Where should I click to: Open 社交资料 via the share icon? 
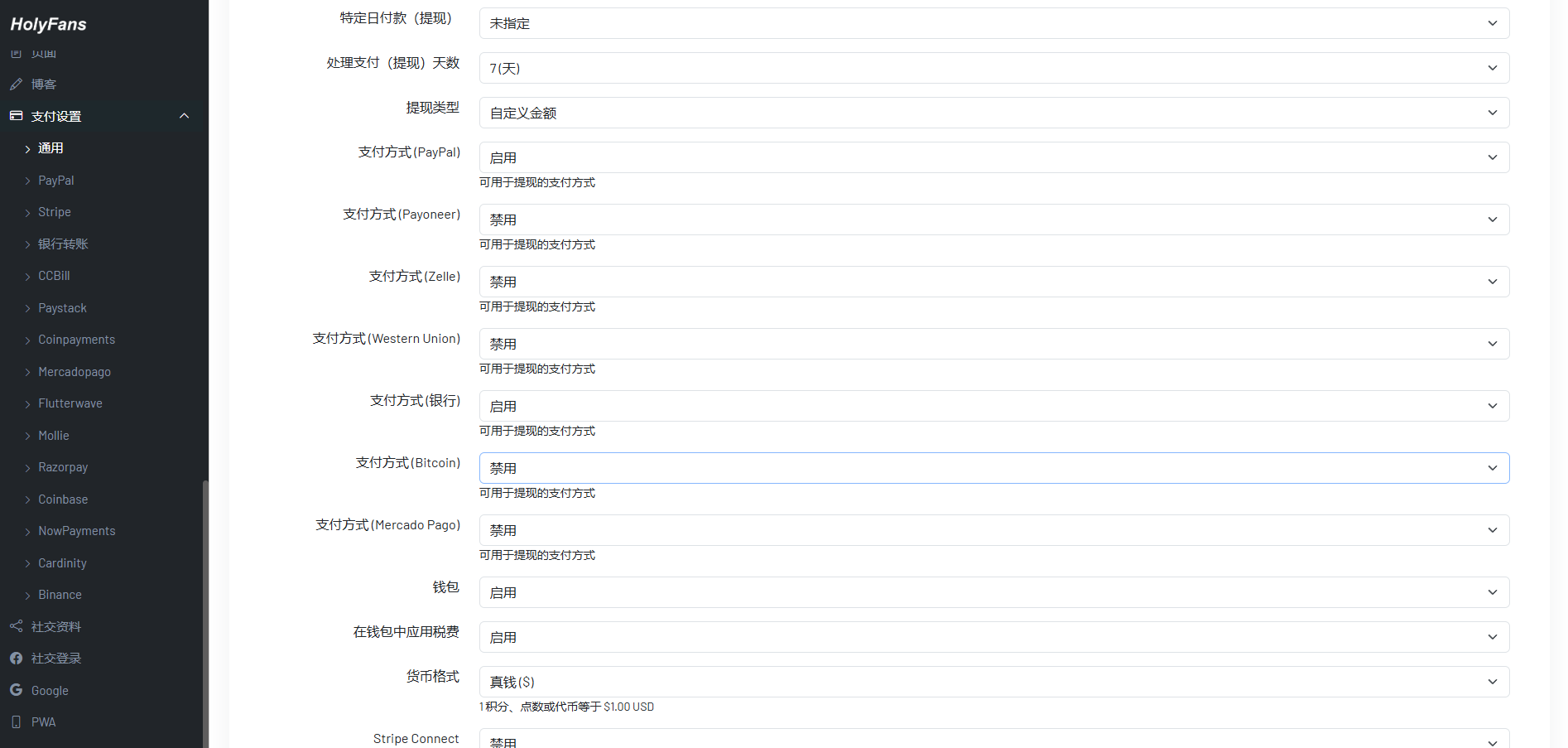16,626
